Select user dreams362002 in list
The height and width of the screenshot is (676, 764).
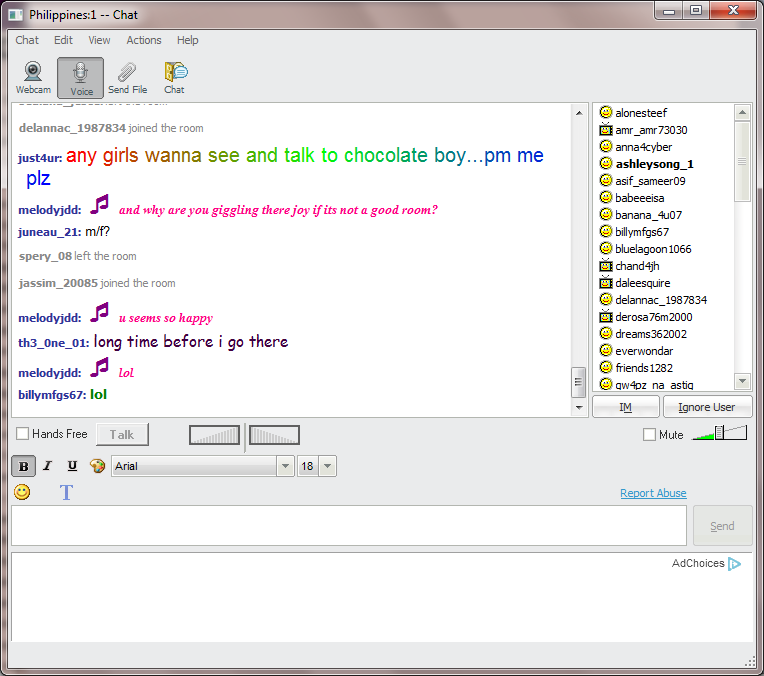[651, 334]
